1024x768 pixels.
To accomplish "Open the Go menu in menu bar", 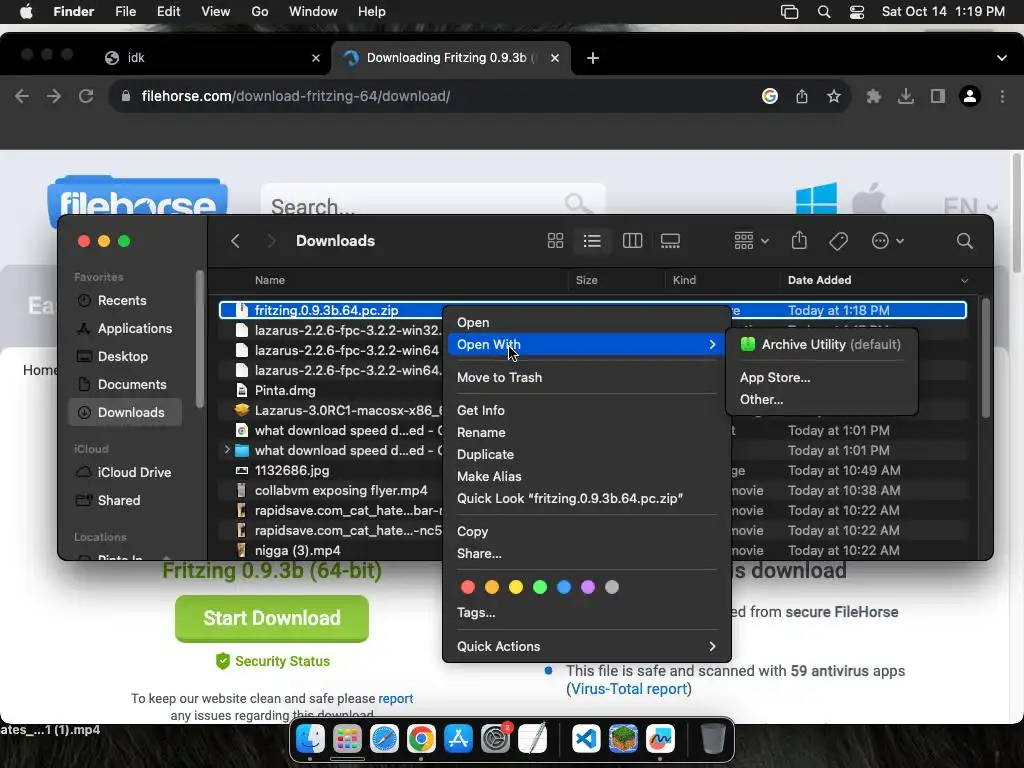I will coord(260,12).
